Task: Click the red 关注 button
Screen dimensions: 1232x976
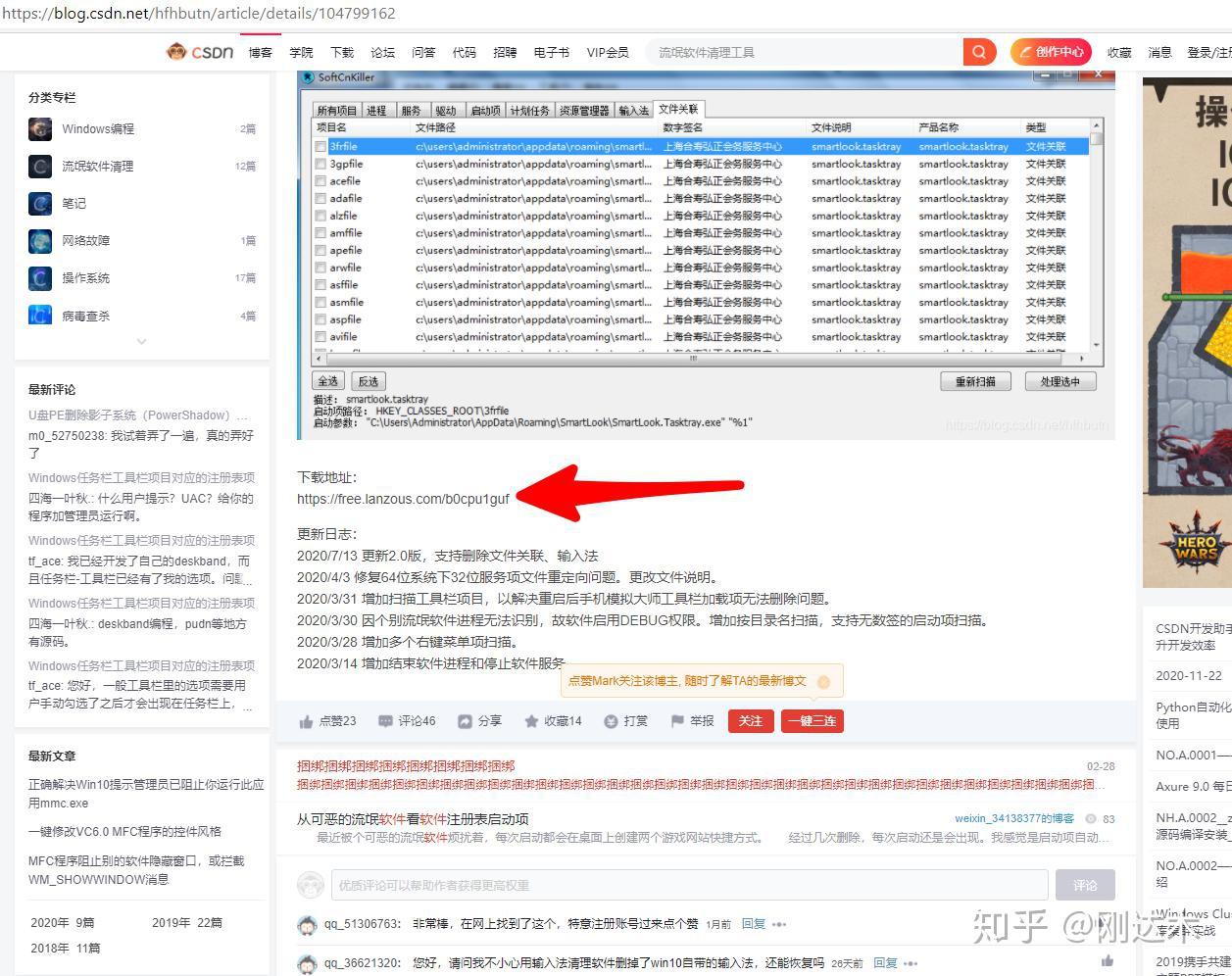Action: click(751, 721)
